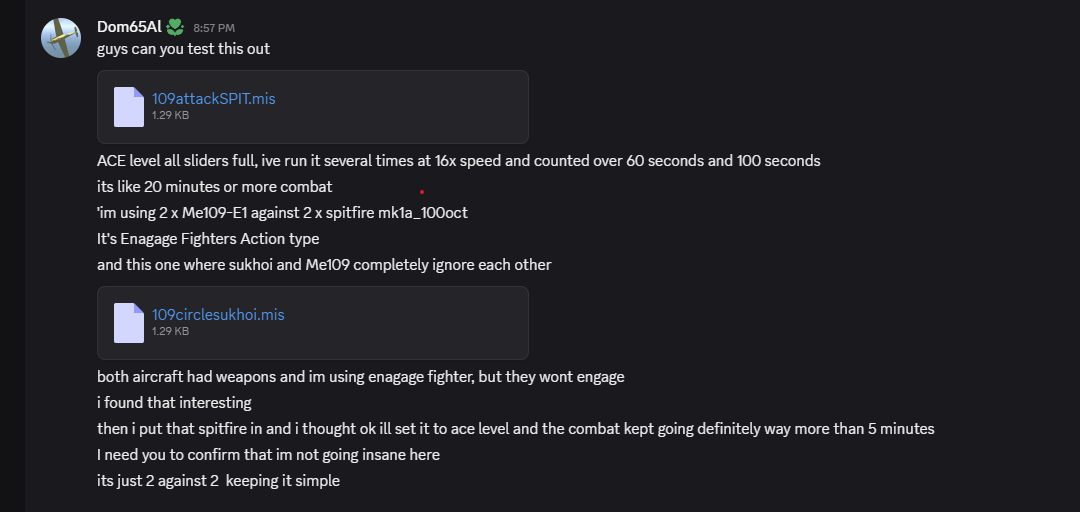The image size is (1080, 512).
Task: Click the line mentioning 2 x Me109-E1
Action: click(282, 213)
